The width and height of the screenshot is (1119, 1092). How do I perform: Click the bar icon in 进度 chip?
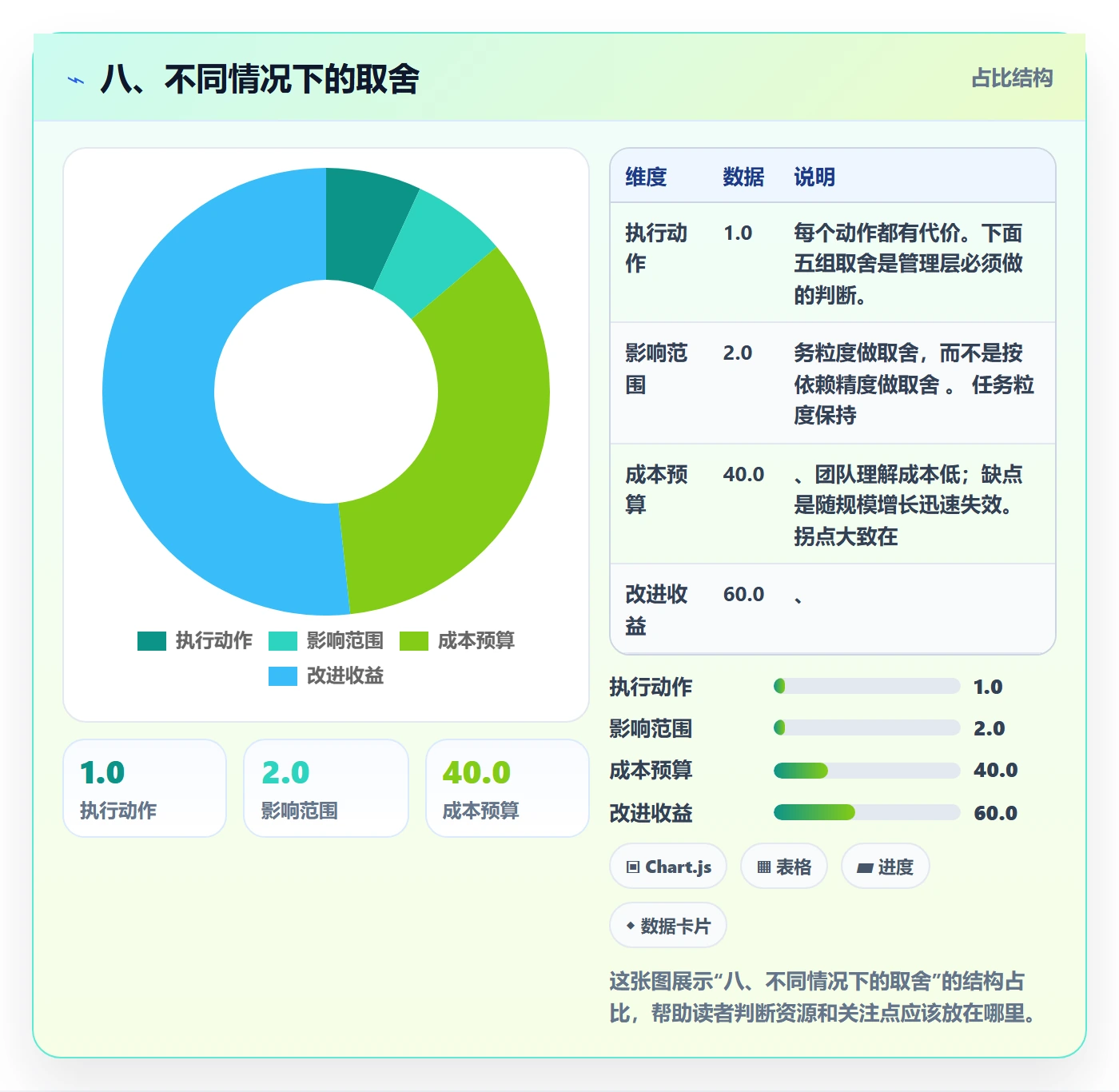pos(865,868)
